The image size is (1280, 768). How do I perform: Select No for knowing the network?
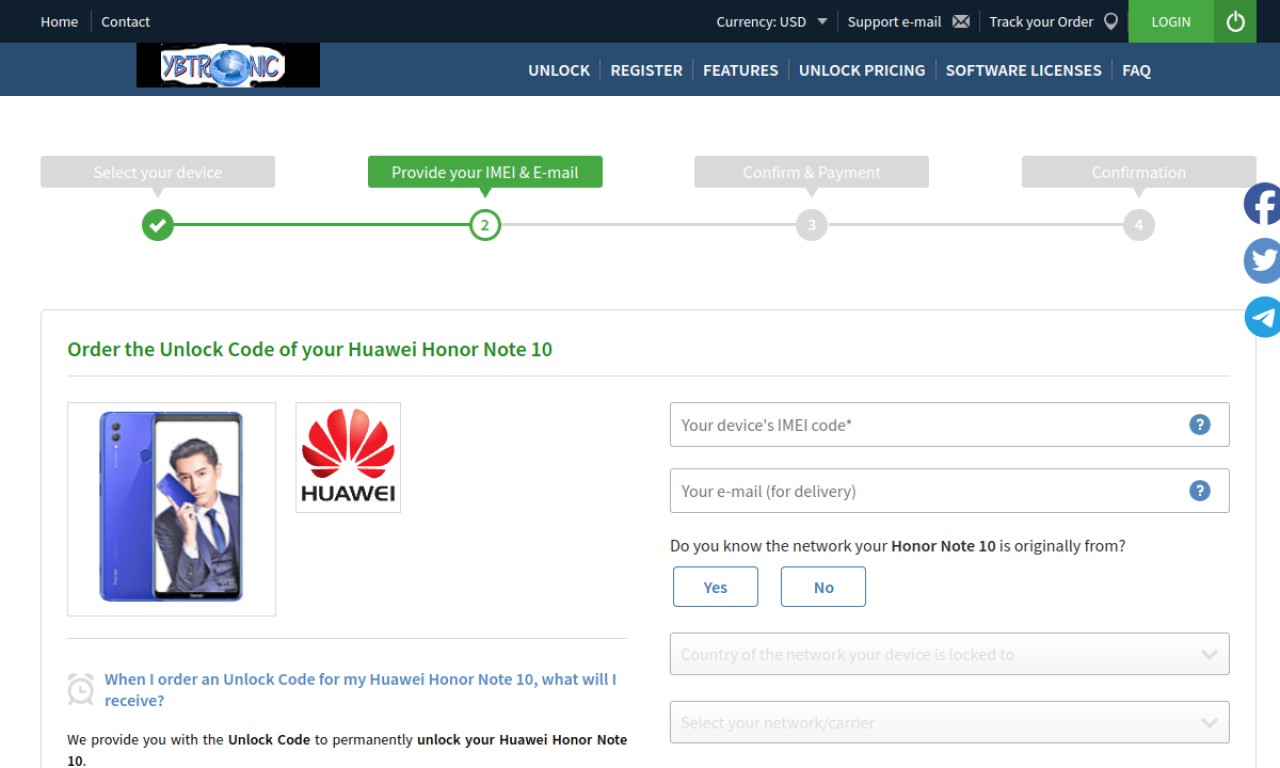tap(823, 587)
